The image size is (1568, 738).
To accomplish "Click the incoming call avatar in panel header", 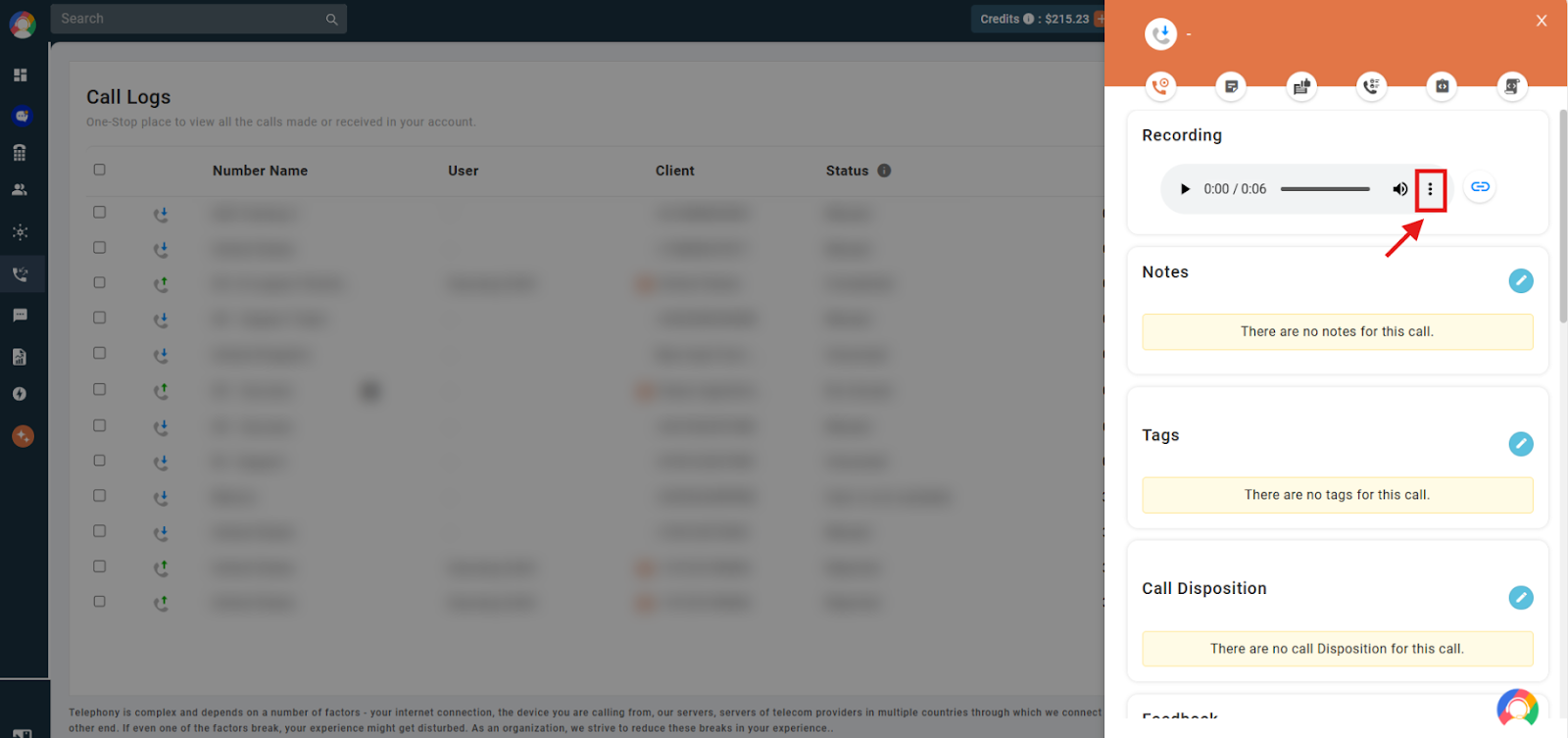I will 1161,34.
